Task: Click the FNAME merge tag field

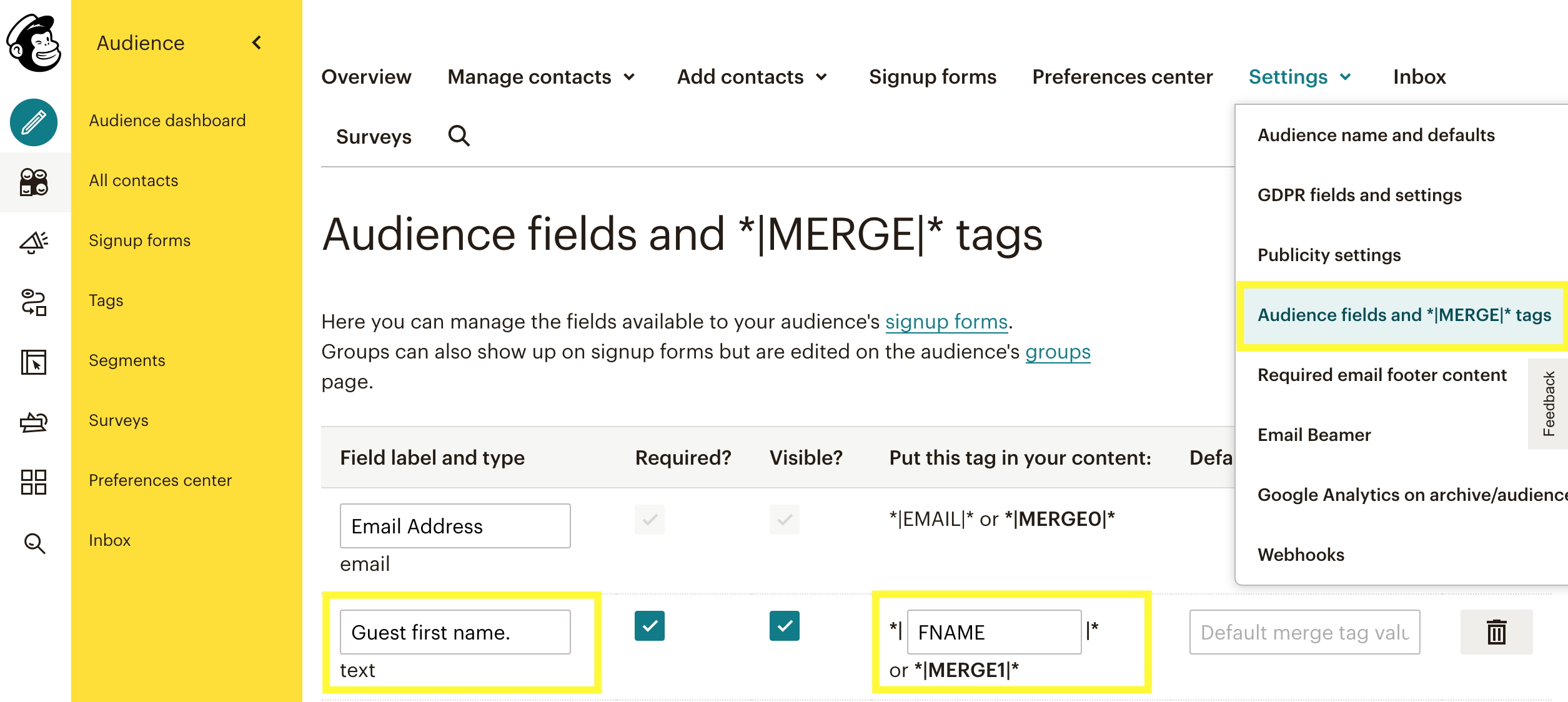Action: tap(993, 632)
